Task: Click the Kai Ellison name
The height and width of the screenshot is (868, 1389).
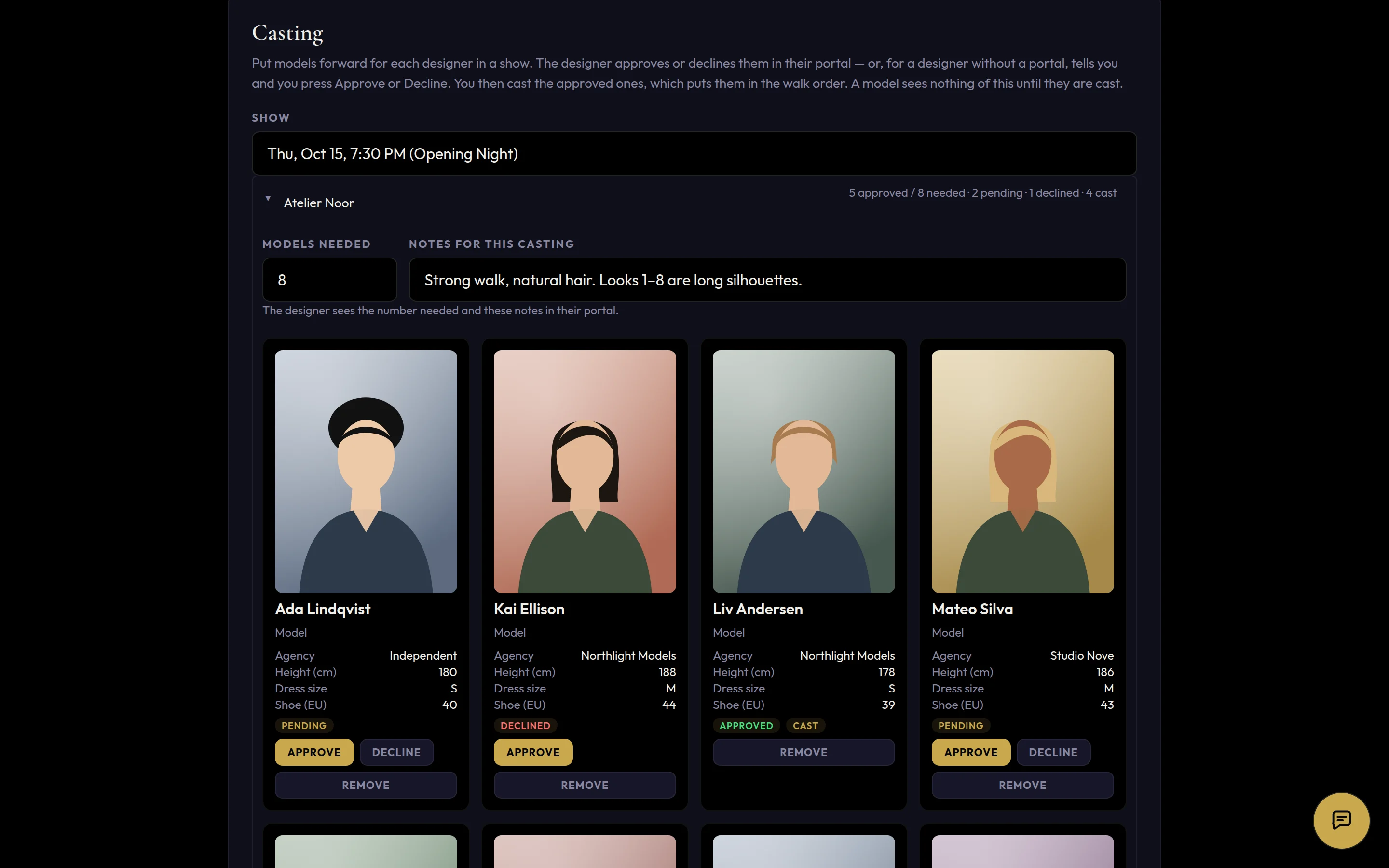Action: pos(529,609)
